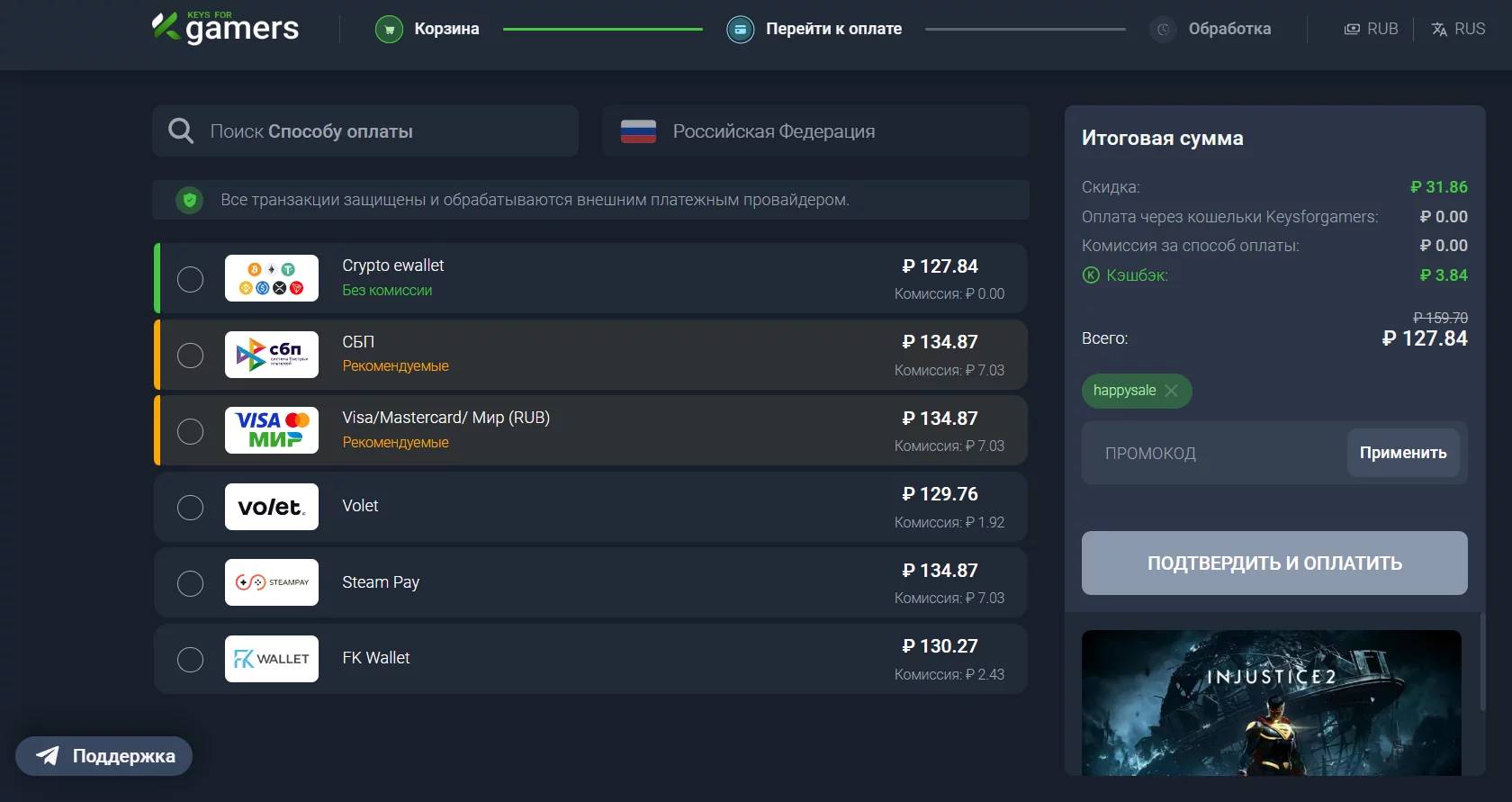This screenshot has width=1512, height=802.
Task: Click the search magnifier icon
Action: point(181,131)
